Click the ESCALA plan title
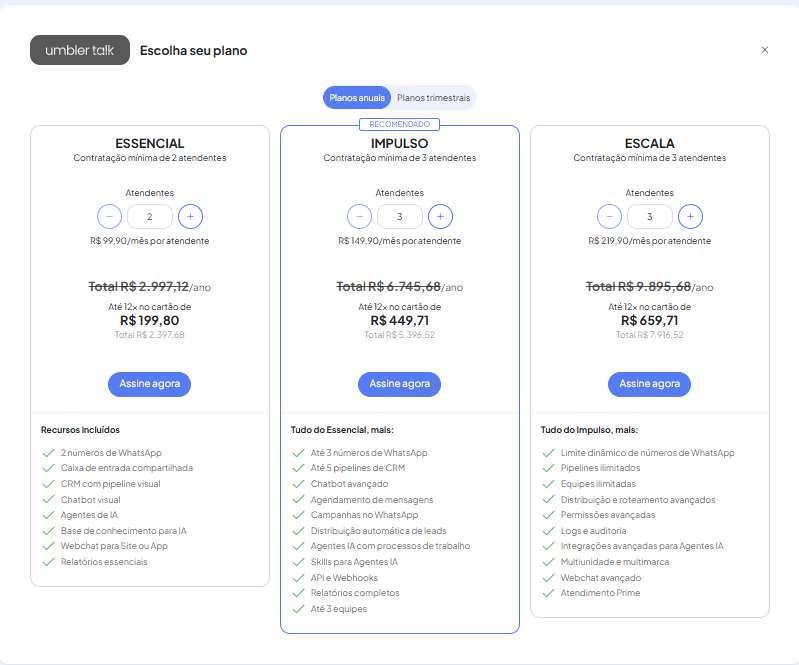Image resolution: width=799 pixels, height=665 pixels. coord(650,143)
